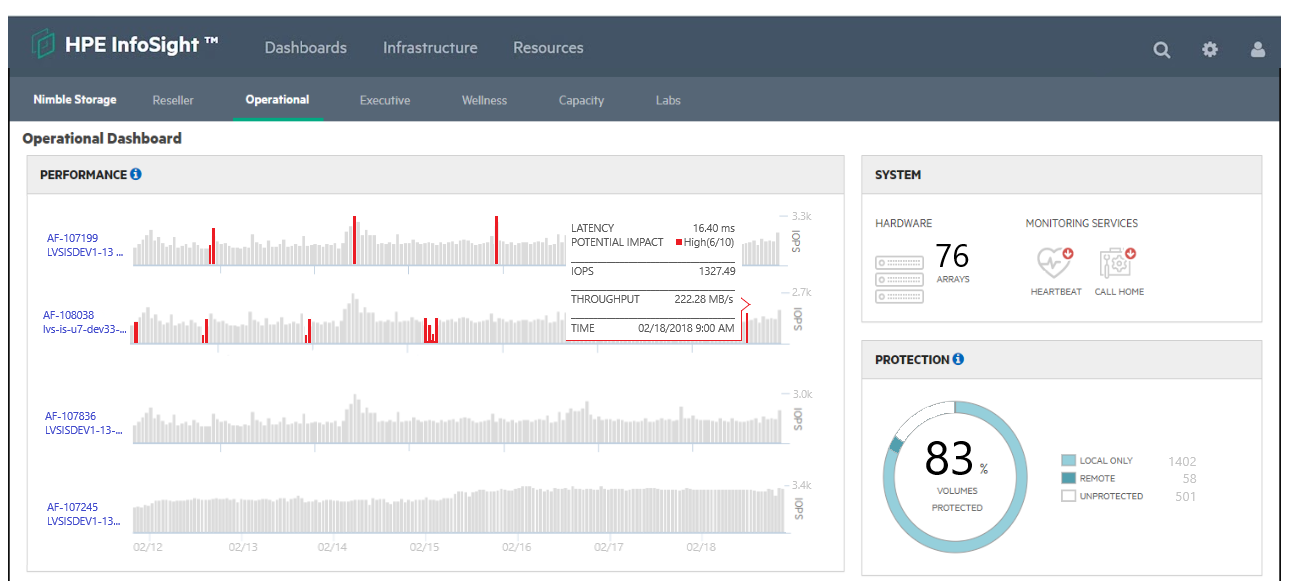Click the HPE InfoSight logo icon

tap(43, 45)
